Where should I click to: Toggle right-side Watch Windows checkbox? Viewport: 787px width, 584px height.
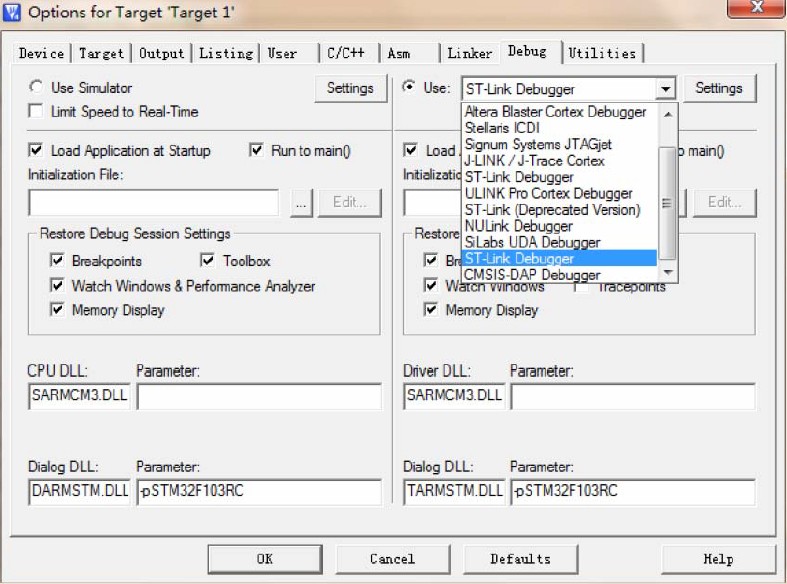coord(431,285)
